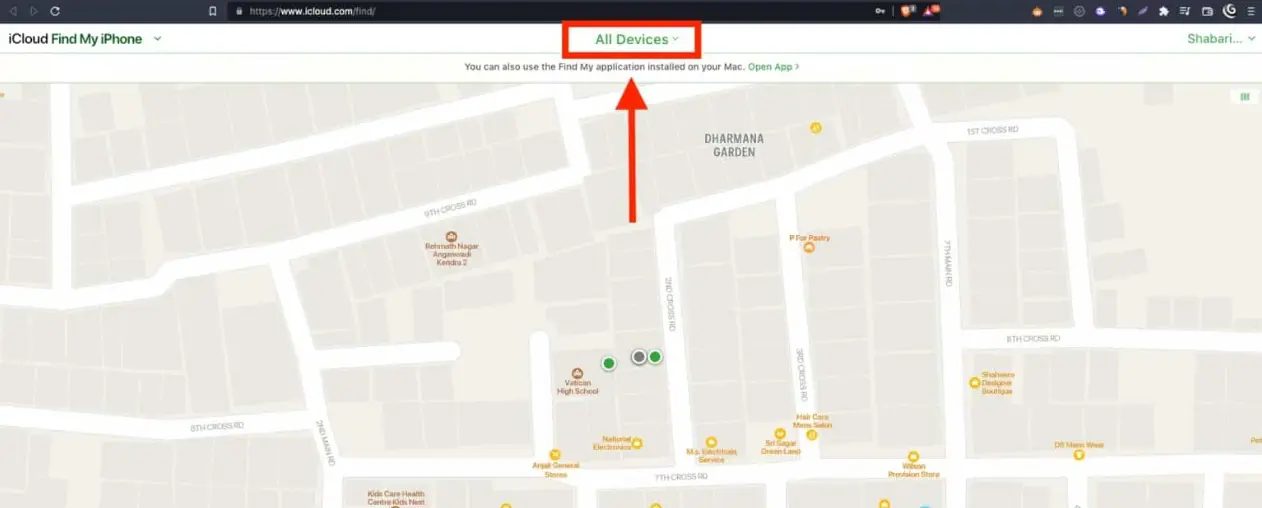1262x508 pixels.
Task: Click the Hair Care Mens Salon label
Action: (x=813, y=421)
